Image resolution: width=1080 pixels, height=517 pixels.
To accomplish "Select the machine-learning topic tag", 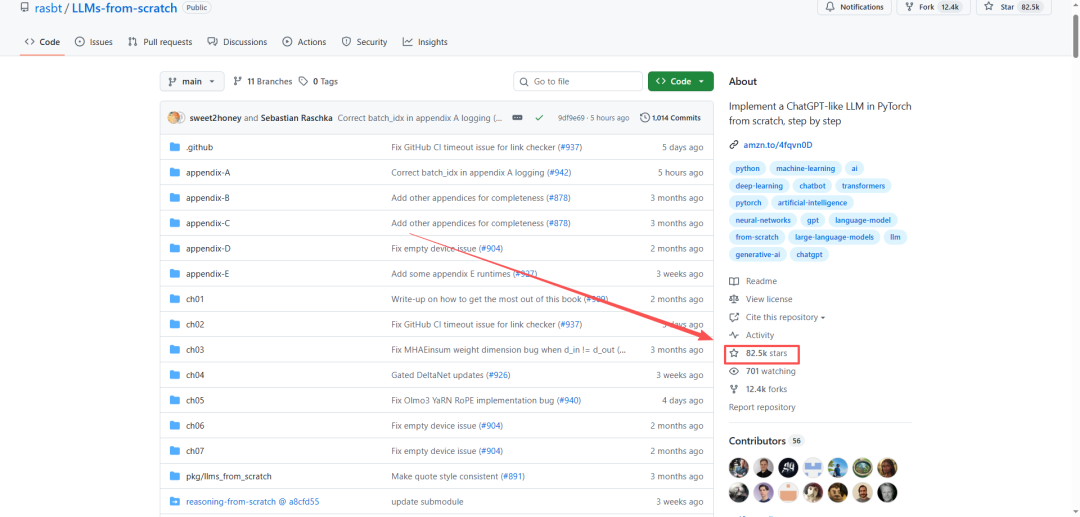I will point(805,168).
